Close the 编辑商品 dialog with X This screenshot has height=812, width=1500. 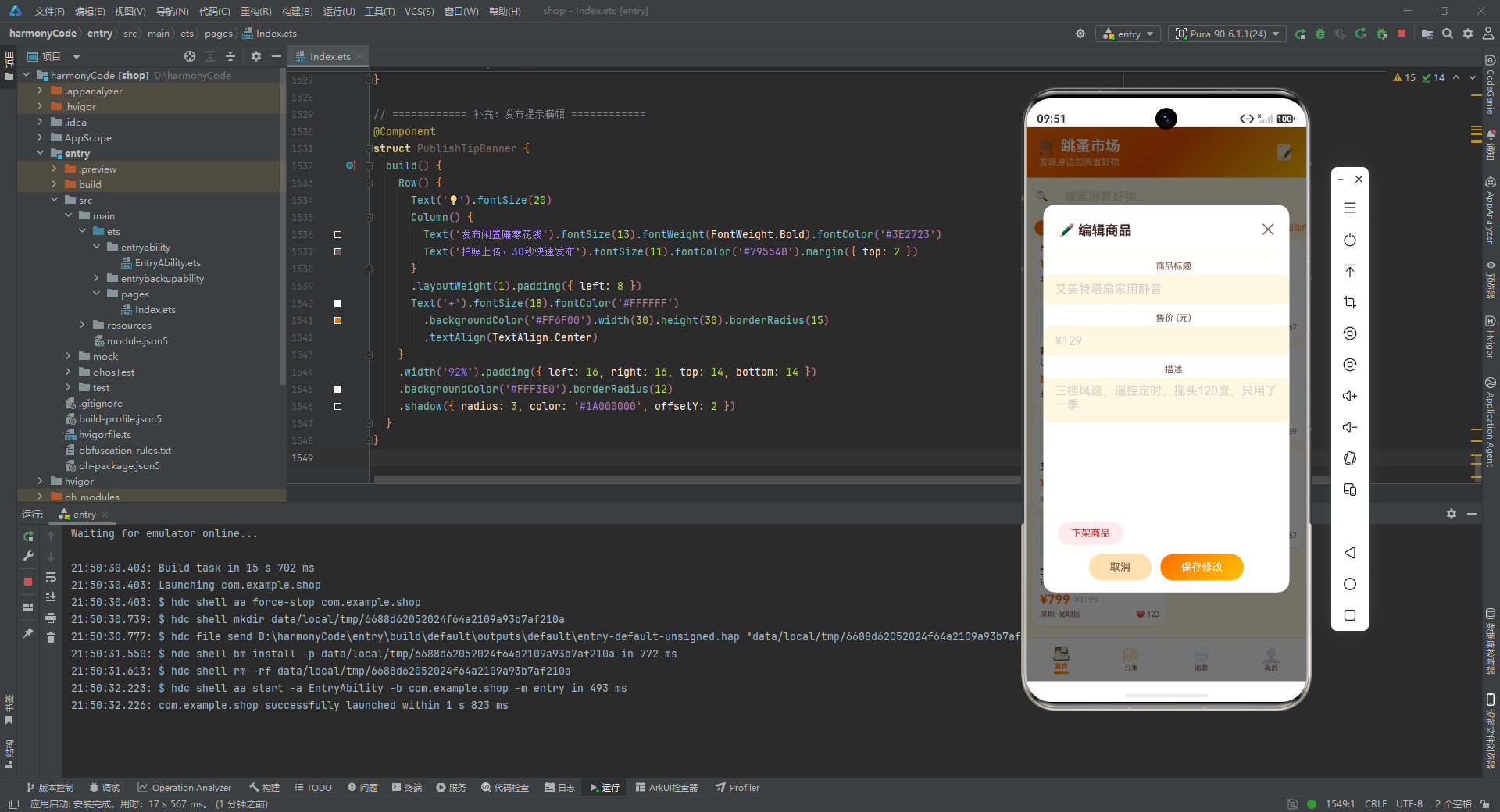1268,230
